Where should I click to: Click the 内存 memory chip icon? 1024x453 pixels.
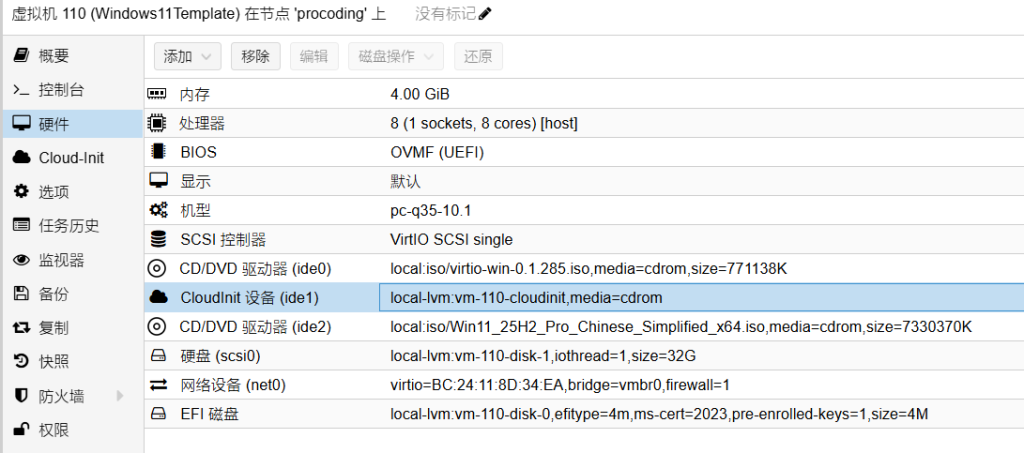157,94
